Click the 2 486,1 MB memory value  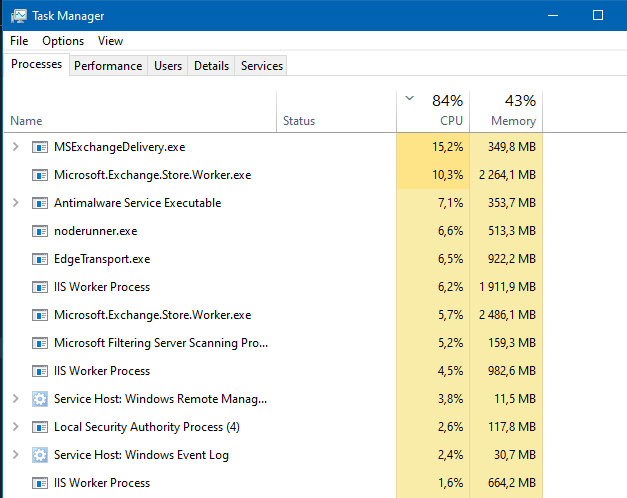(x=507, y=315)
